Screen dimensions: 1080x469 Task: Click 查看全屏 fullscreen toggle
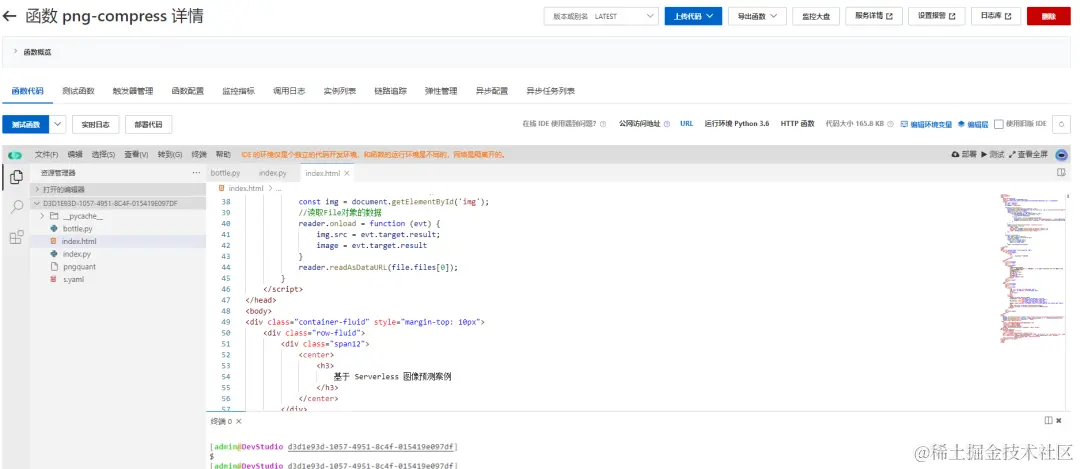(x=1028, y=154)
